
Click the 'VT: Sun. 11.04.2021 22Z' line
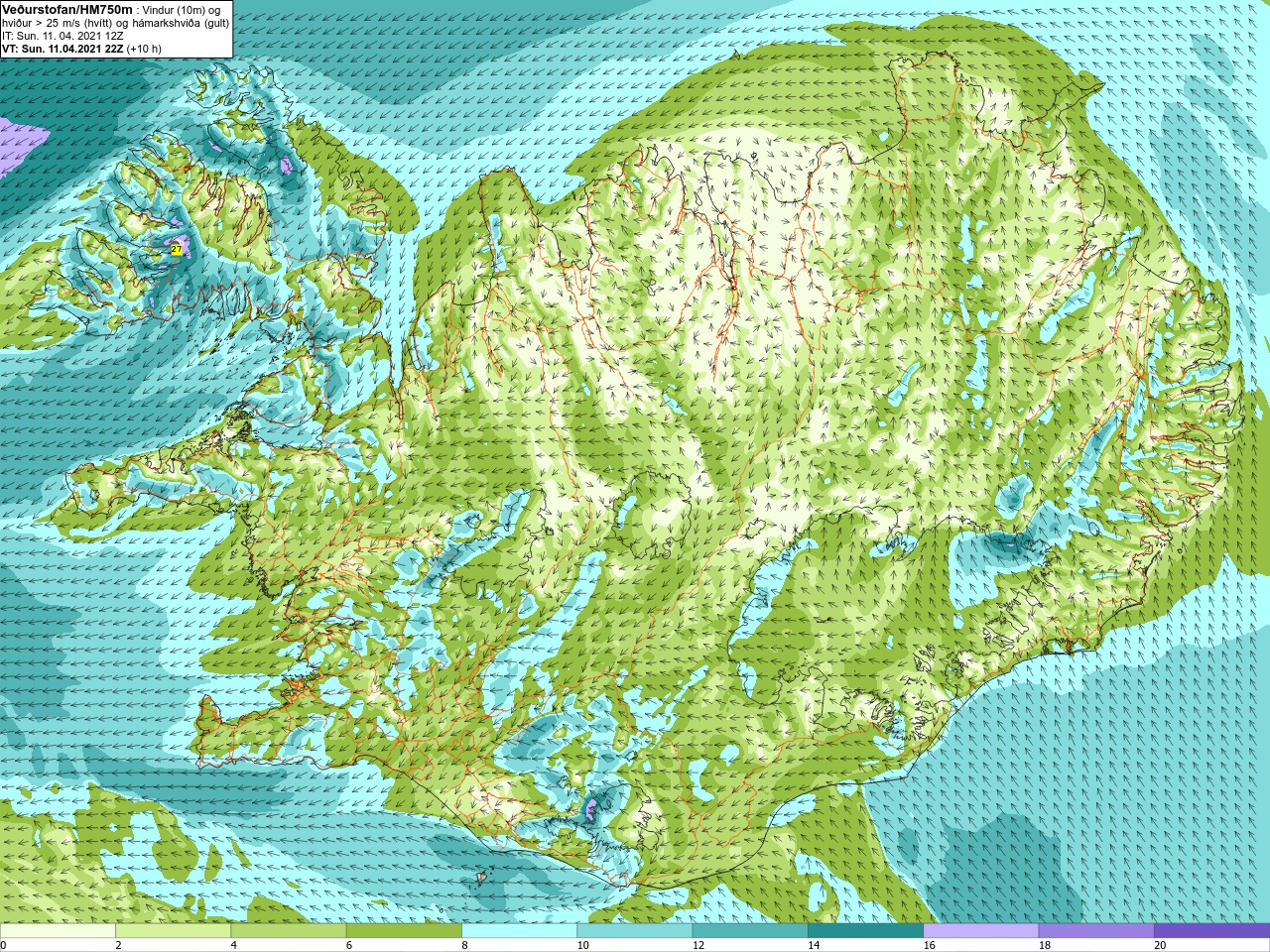click(x=63, y=49)
